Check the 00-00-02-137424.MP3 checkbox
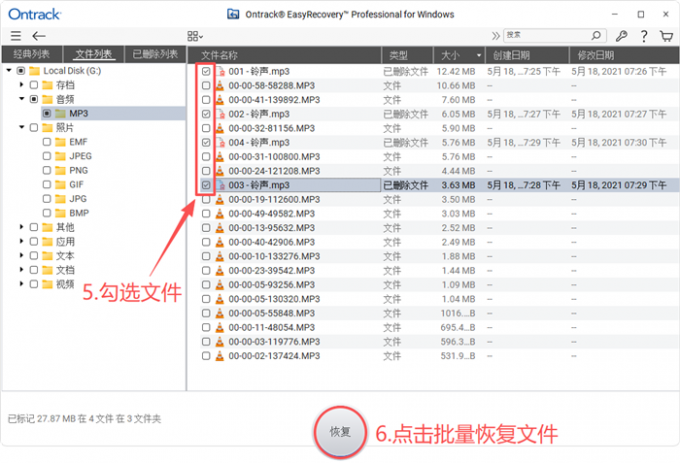 [x=206, y=356]
